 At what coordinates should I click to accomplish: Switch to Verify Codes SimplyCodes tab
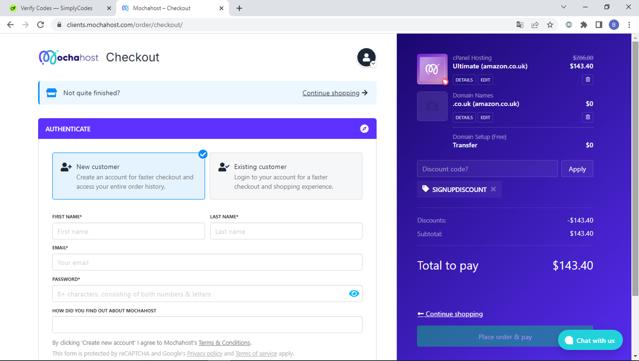[57, 8]
